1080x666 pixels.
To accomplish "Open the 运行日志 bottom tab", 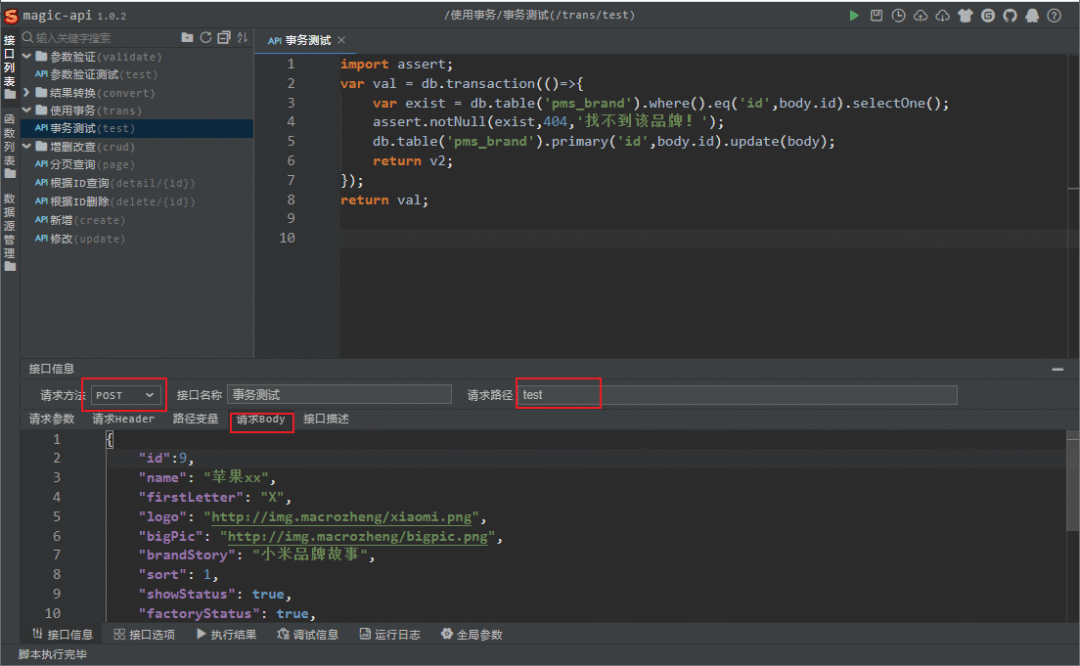I will click(390, 634).
